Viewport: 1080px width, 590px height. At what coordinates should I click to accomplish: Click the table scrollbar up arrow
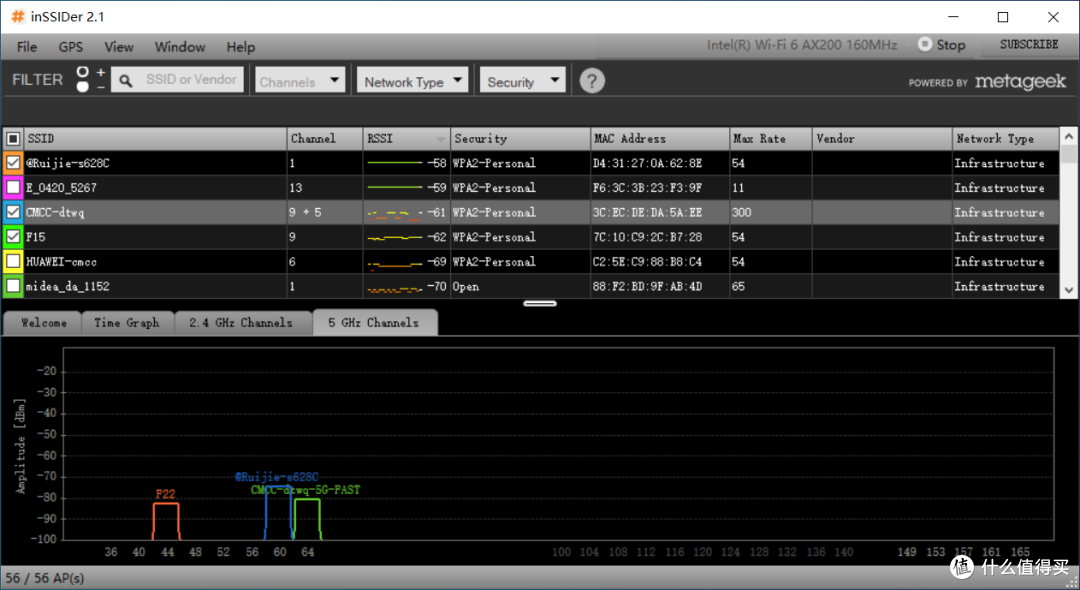tap(1069, 136)
